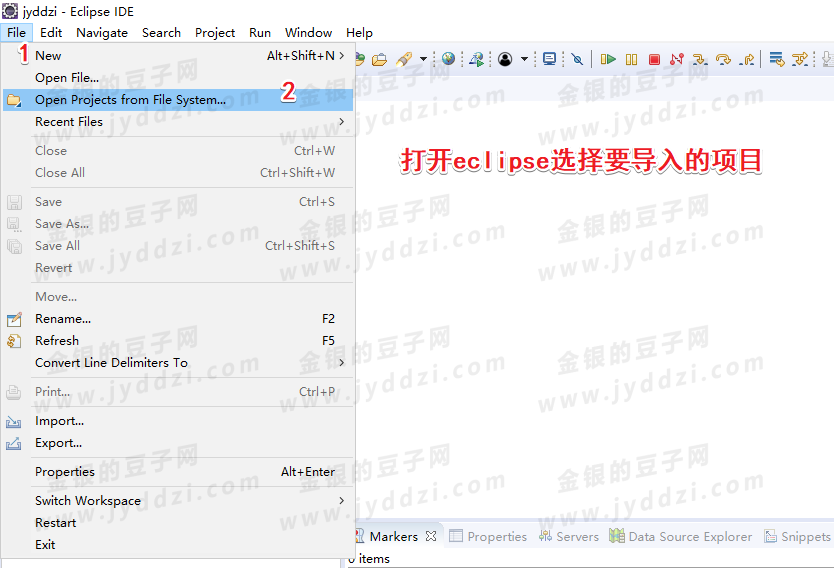Screen dimensions: 834x568
Task: Open the Web Browser globe icon
Action: 448,59
